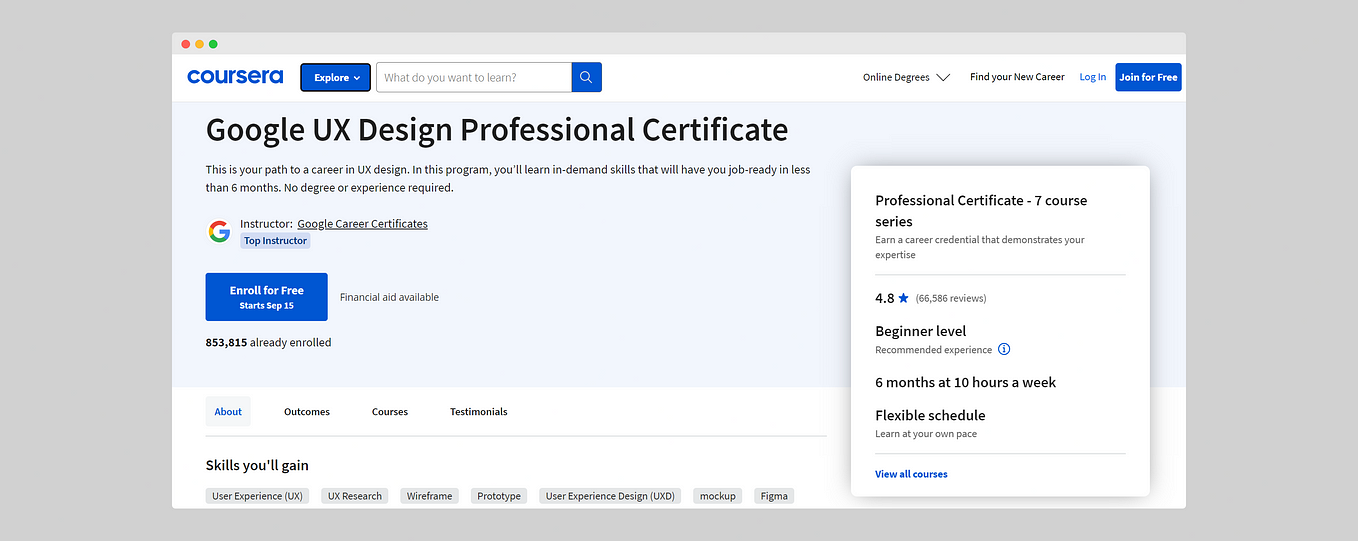Focus the 'What do you want to learn?' field
This screenshot has height=541, width=1358.
[x=474, y=77]
